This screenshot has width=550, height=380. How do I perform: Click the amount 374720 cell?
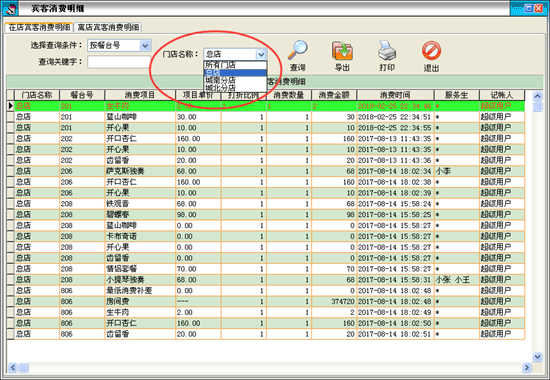click(x=334, y=302)
